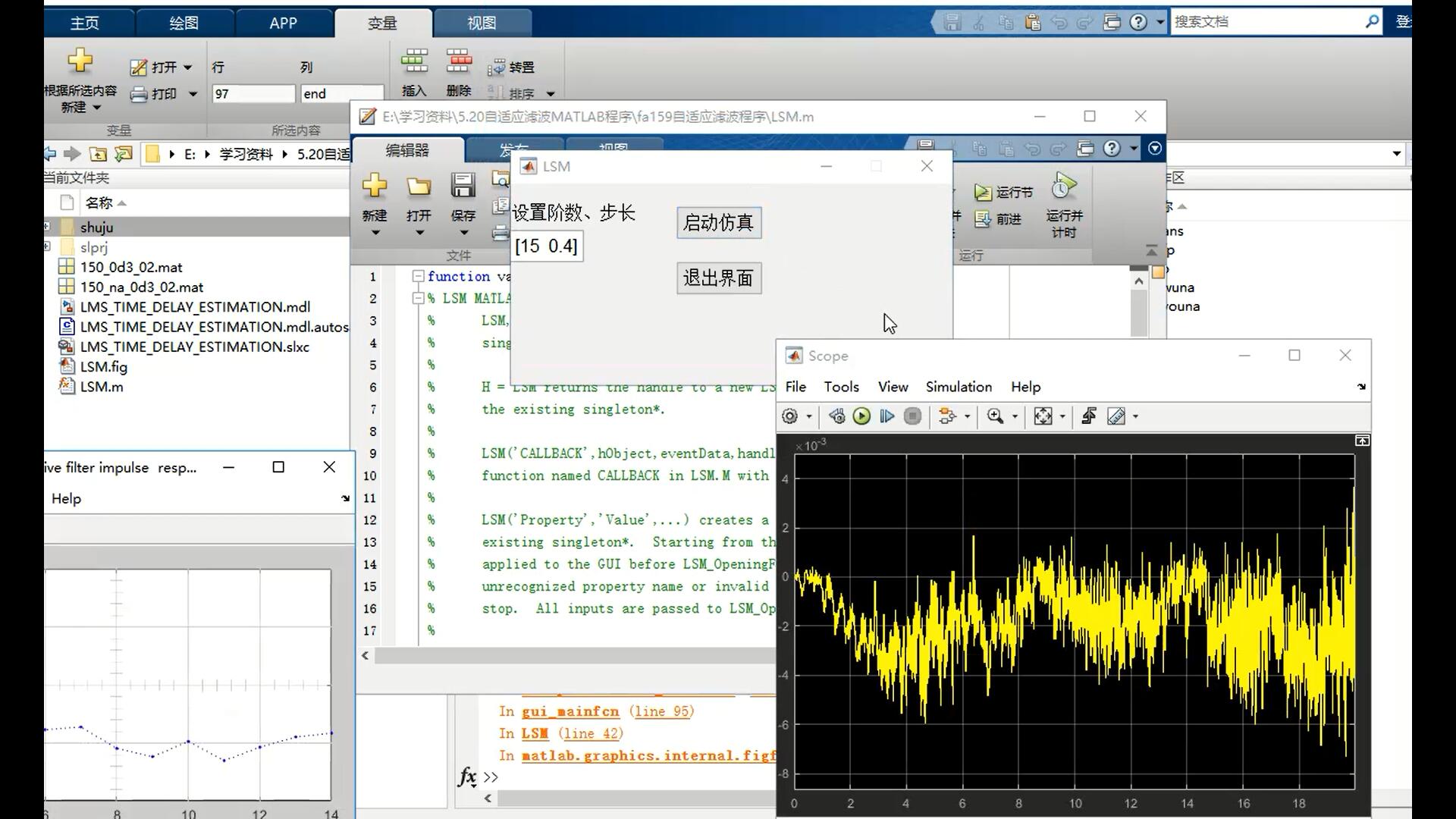The height and width of the screenshot is (819, 1456).
Task: Switch to the APP tab
Action: coord(283,23)
